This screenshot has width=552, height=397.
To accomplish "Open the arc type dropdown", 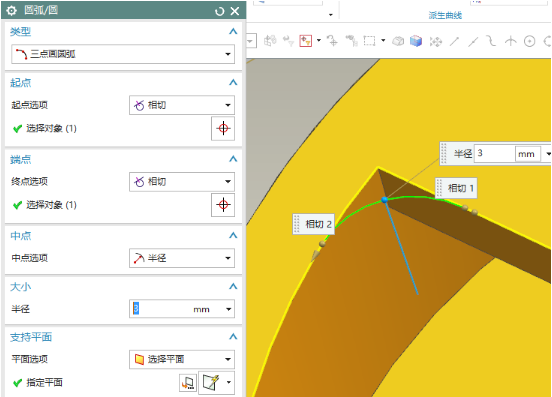I will coord(123,54).
